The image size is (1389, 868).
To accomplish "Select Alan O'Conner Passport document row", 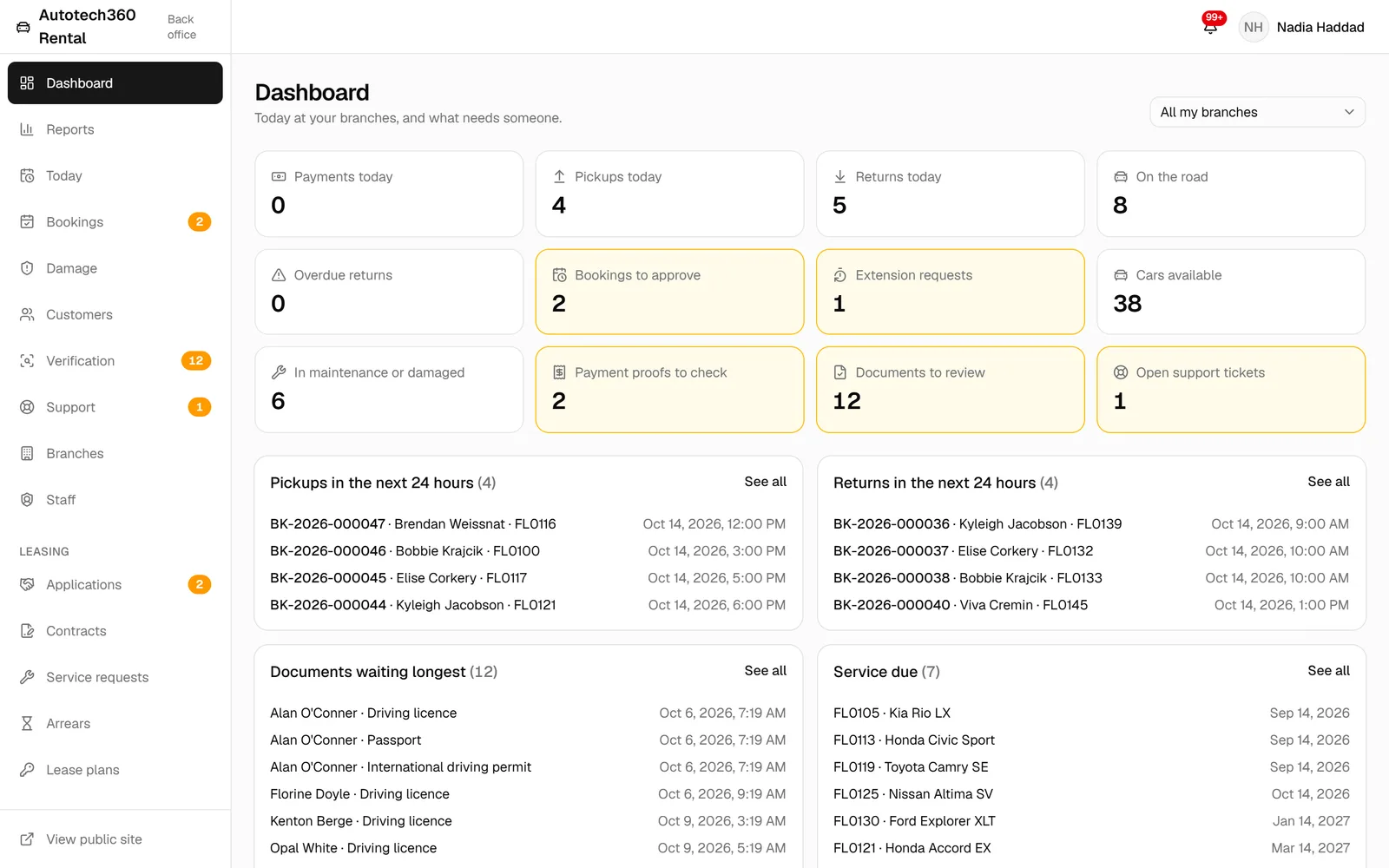I will pos(528,740).
